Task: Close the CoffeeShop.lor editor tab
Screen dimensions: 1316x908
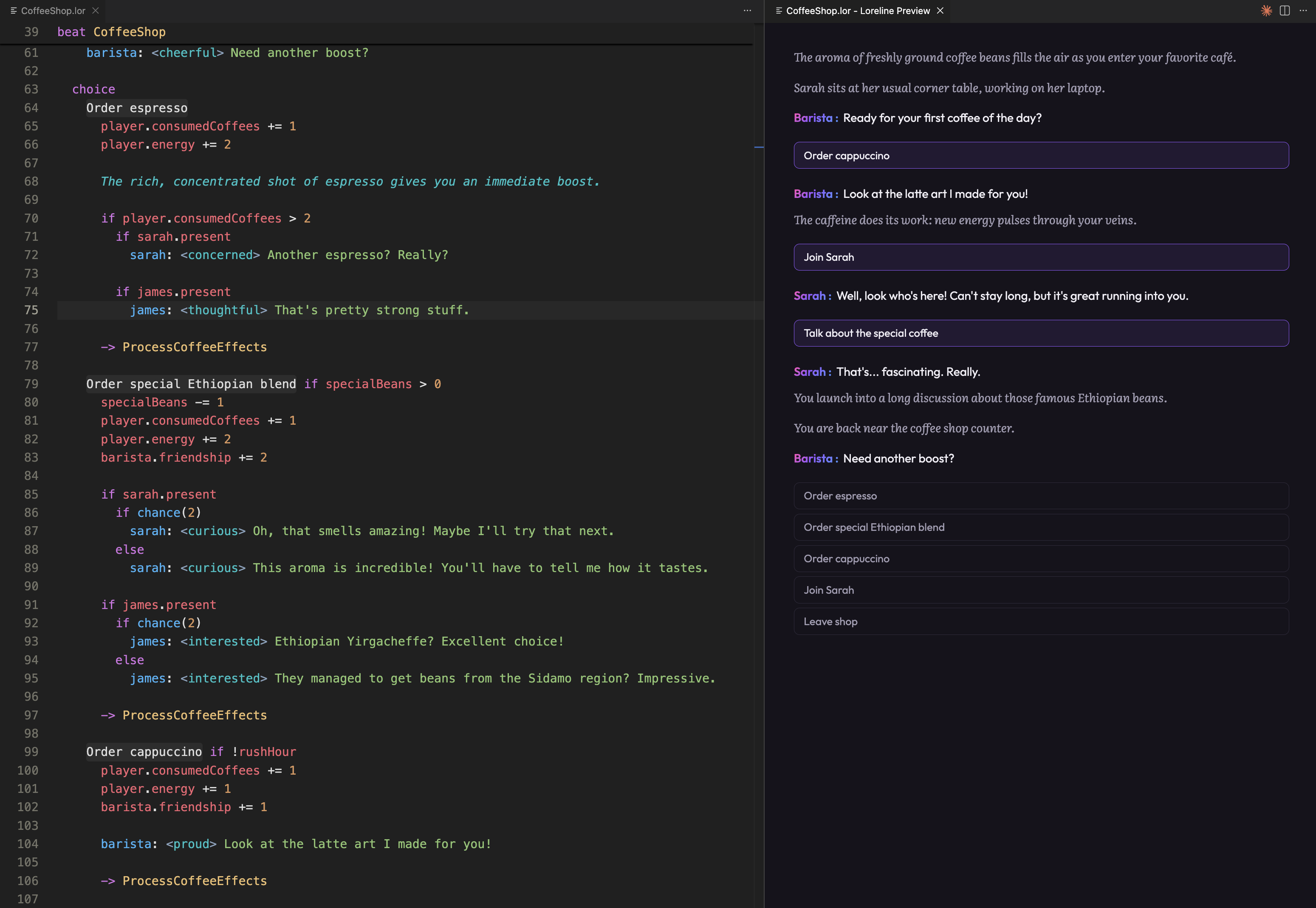Action: click(95, 10)
